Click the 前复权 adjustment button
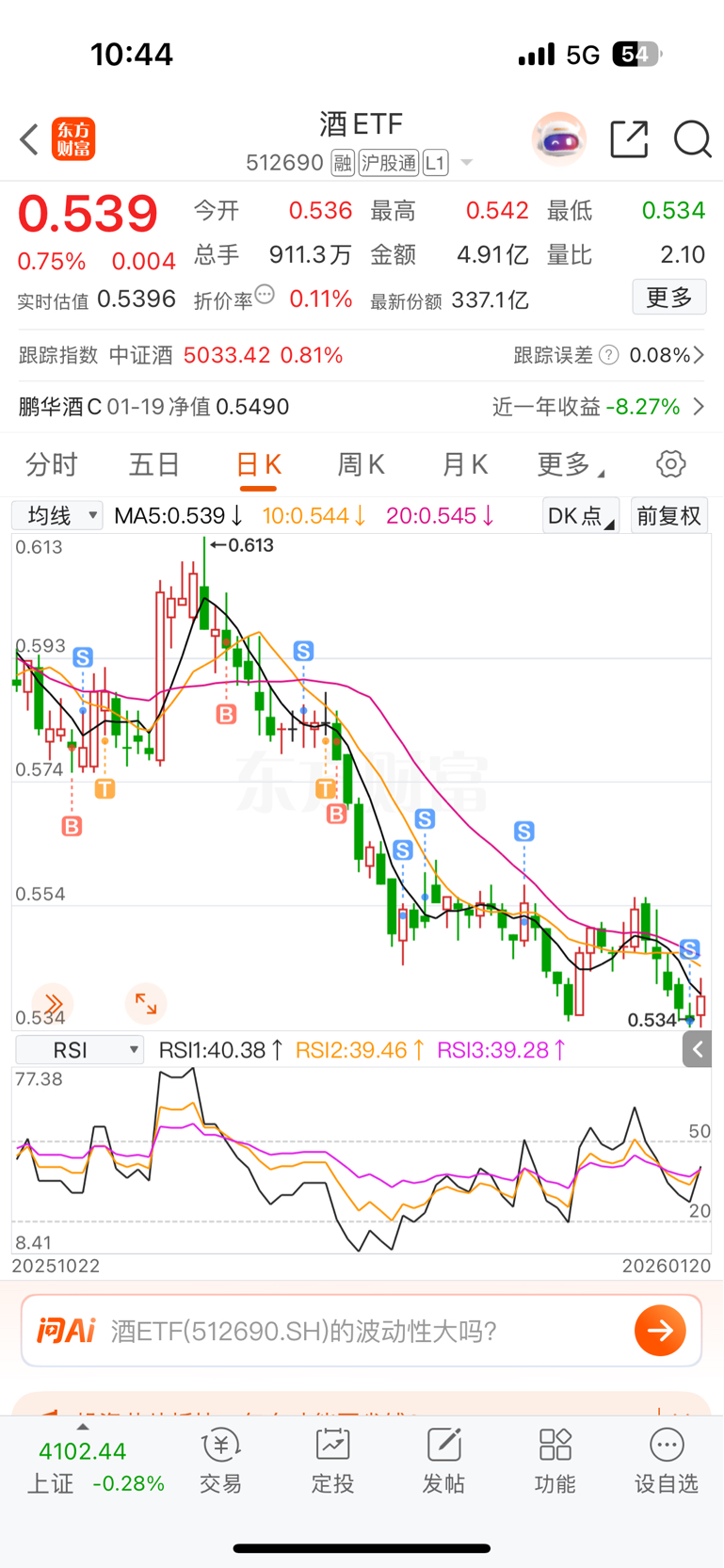Viewport: 724px width, 1568px height. coord(668,515)
